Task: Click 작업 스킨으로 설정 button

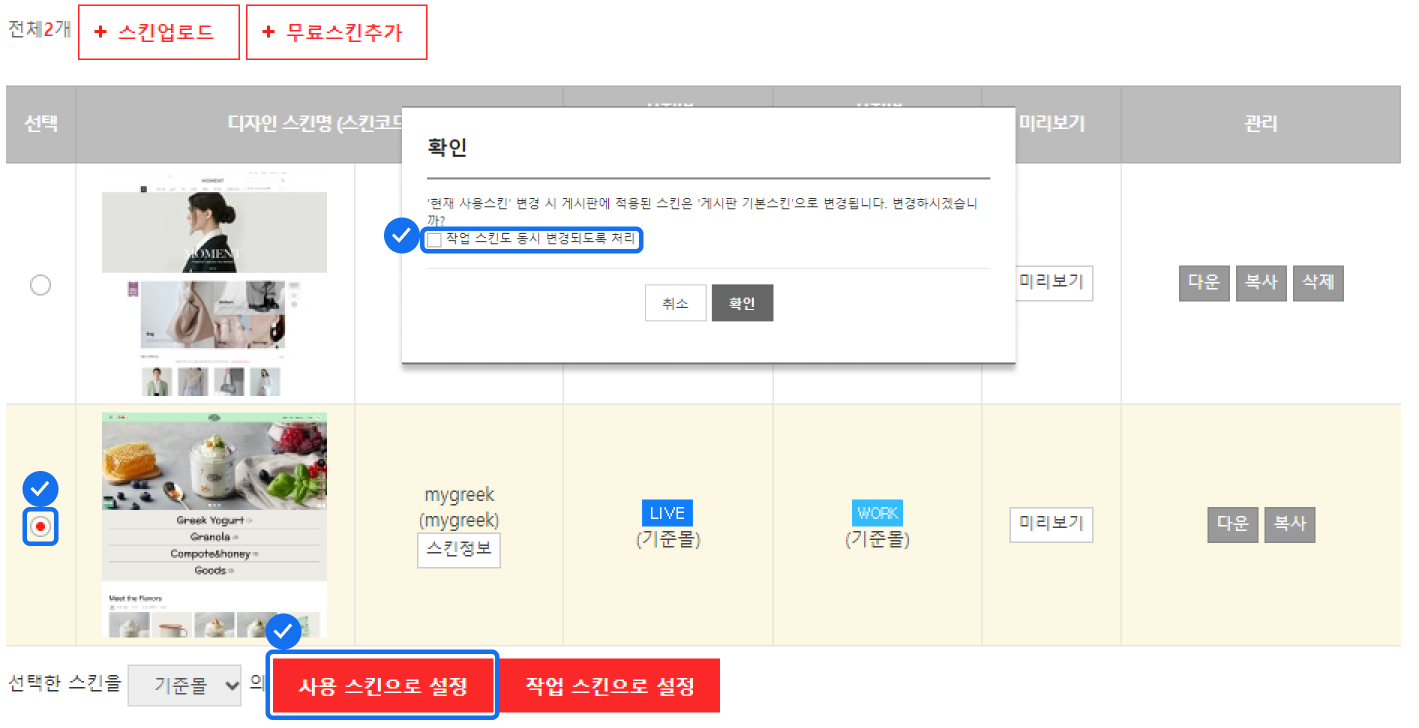Action: (x=609, y=687)
